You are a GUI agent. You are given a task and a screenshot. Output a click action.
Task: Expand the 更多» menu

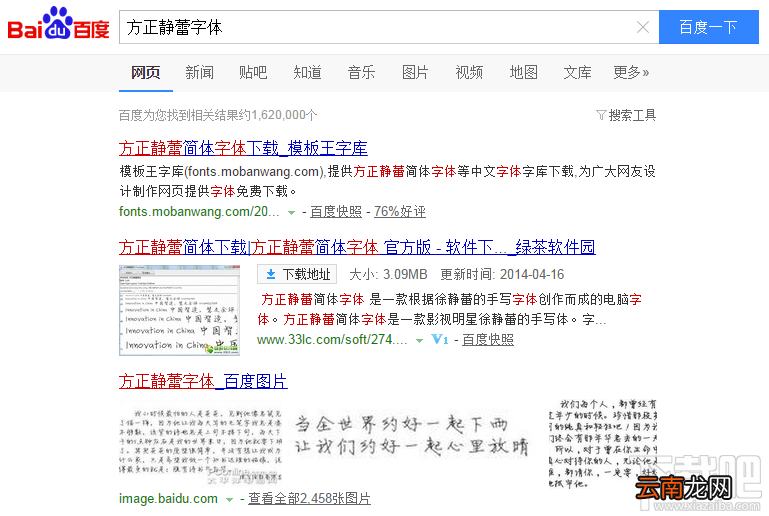tap(631, 73)
